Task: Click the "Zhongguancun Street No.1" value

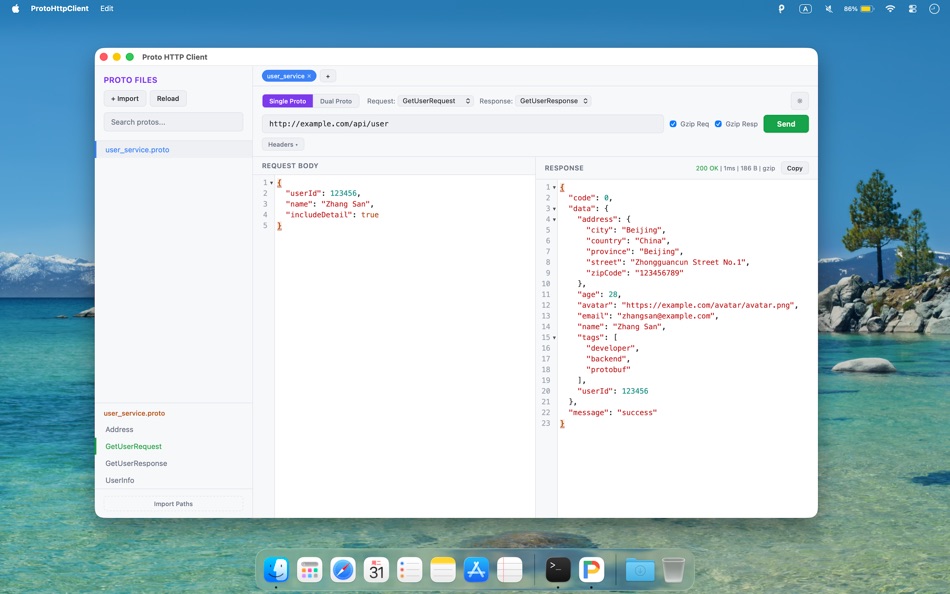Action: (688, 262)
